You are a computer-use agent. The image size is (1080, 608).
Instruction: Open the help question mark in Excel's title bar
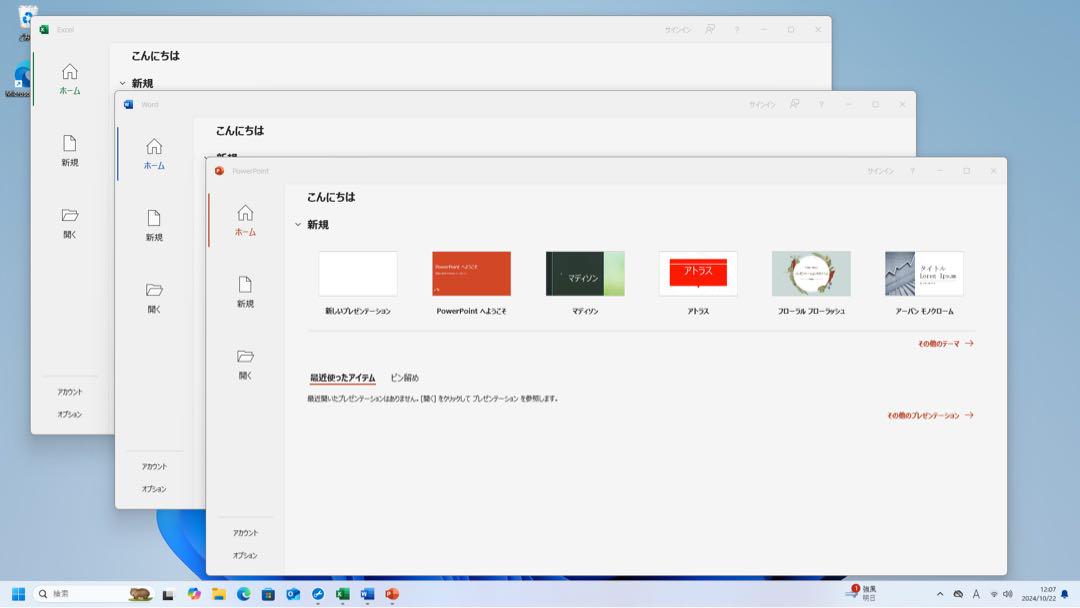(x=737, y=30)
